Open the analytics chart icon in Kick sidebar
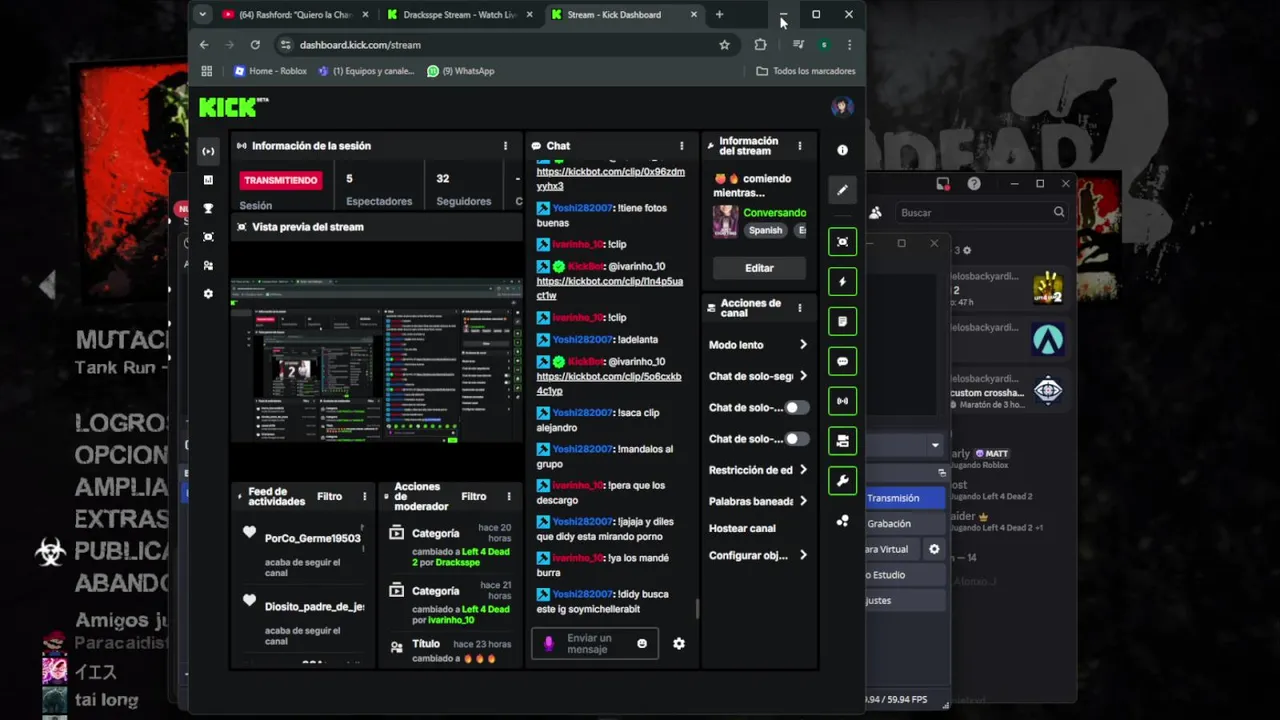Viewport: 1280px width, 720px height. [208, 180]
